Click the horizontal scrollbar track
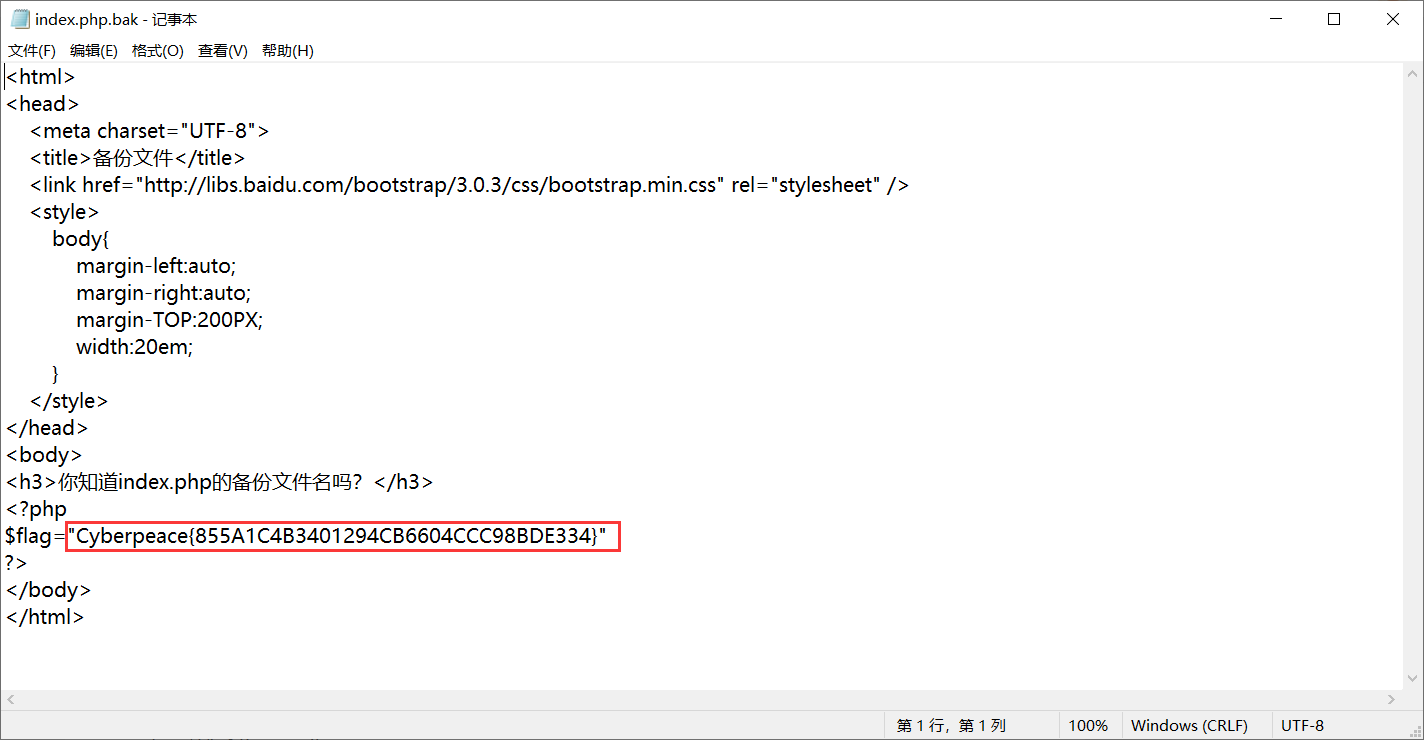 click(700, 700)
